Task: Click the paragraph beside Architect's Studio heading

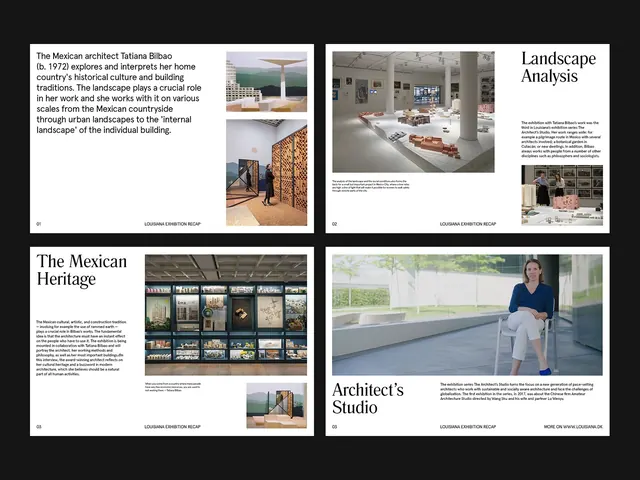Action: pos(517,391)
